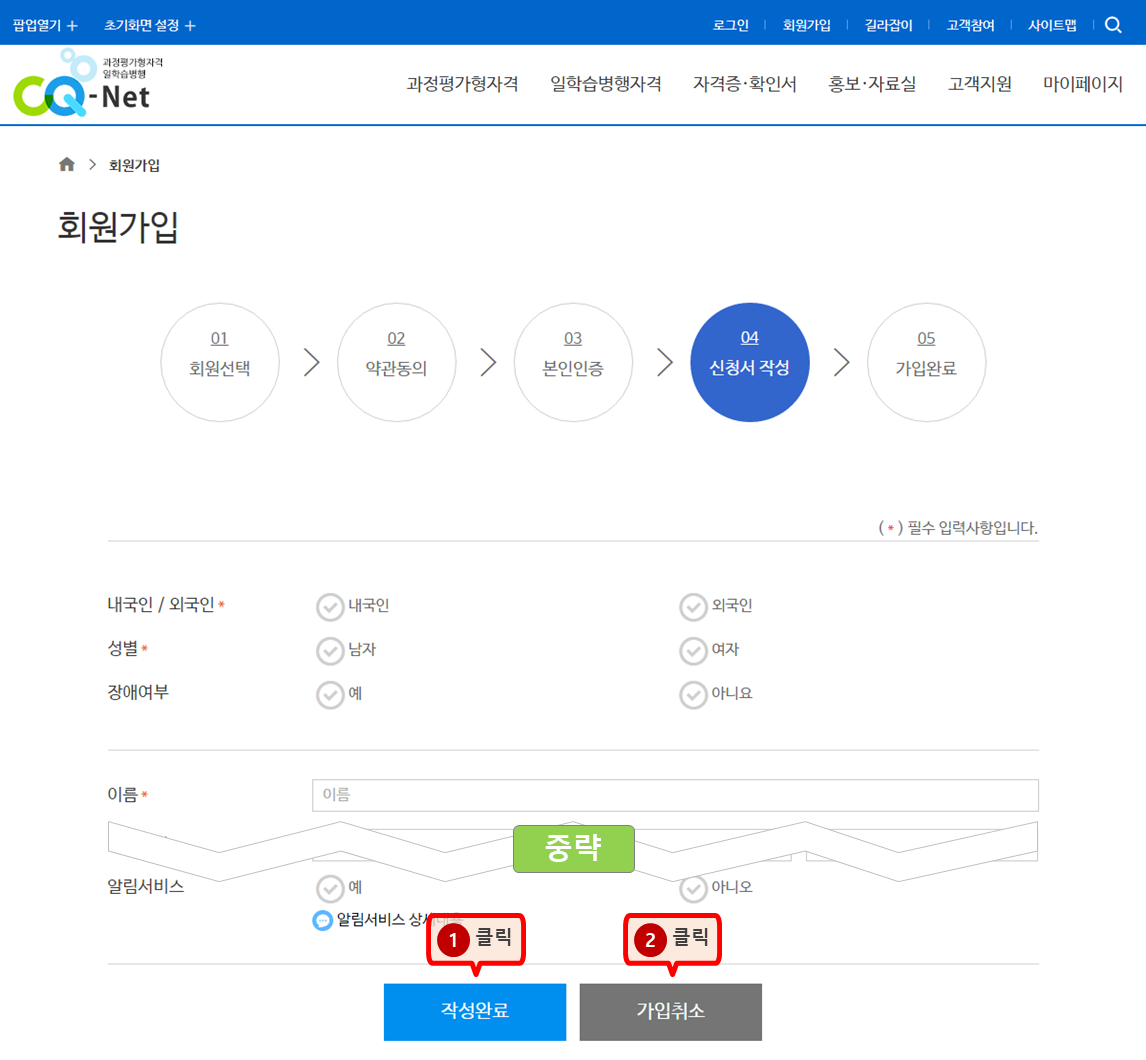Open the 사이트맵 link

click(x=1052, y=26)
